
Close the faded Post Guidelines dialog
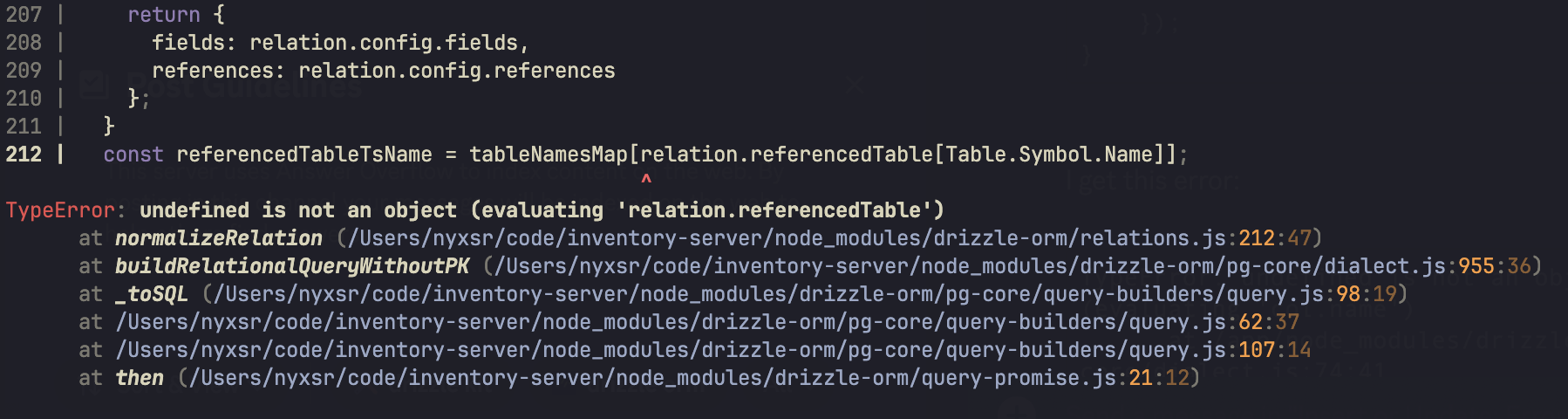pos(855,85)
